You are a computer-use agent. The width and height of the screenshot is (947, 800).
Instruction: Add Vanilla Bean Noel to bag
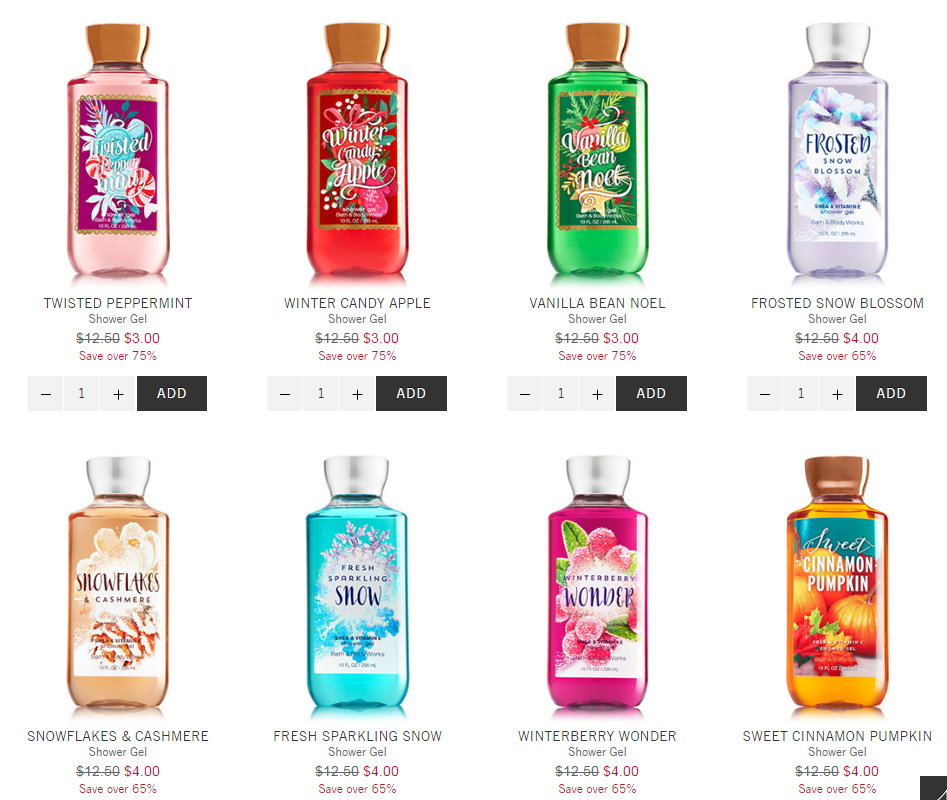pyautogui.click(x=651, y=394)
